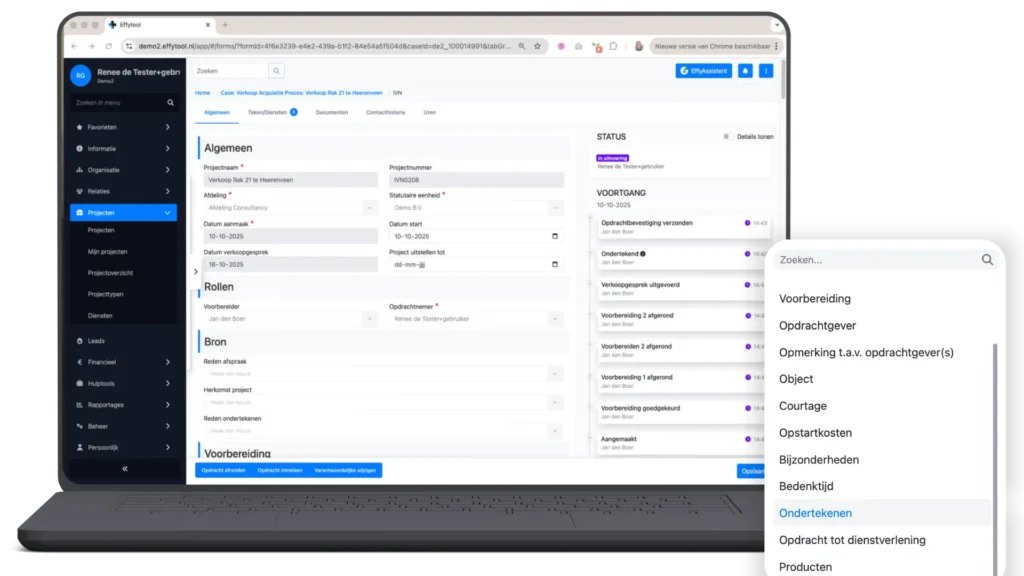The height and width of the screenshot is (576, 1024).
Task: Click the magnifier icon in Zoeken in menu
Action: pos(170,103)
